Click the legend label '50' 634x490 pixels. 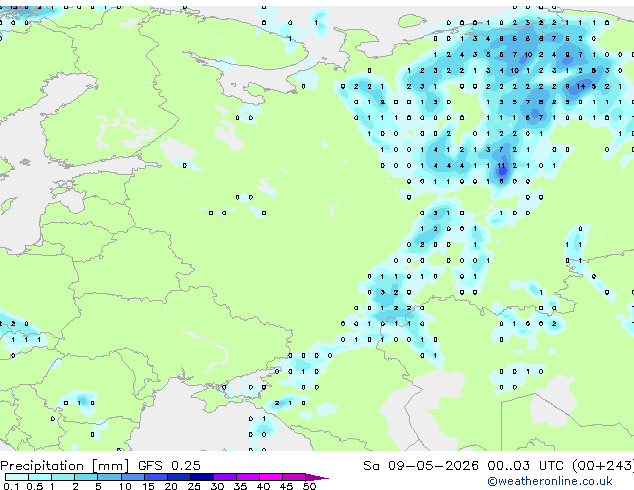pos(310,486)
